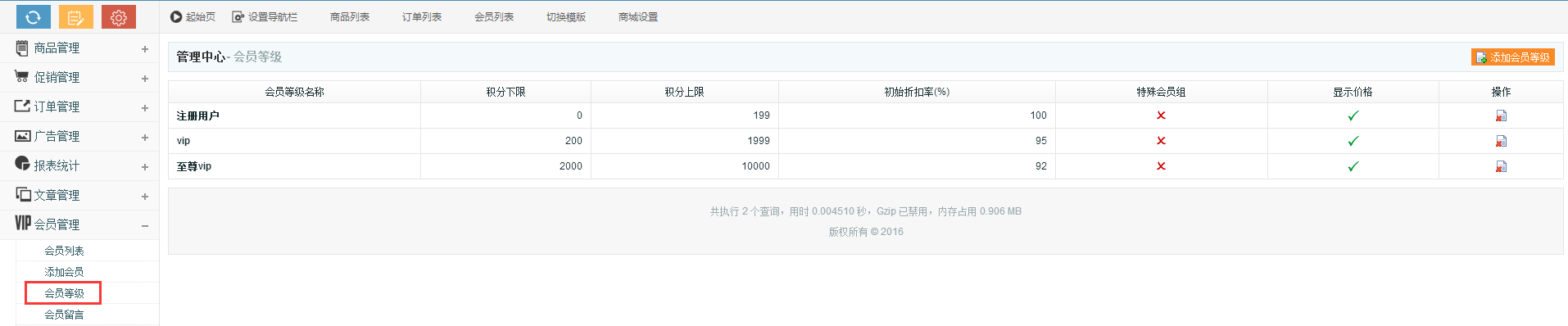
Task: Toggle 显示价格 checkmark for 注册用户
Action: pos(1353,115)
